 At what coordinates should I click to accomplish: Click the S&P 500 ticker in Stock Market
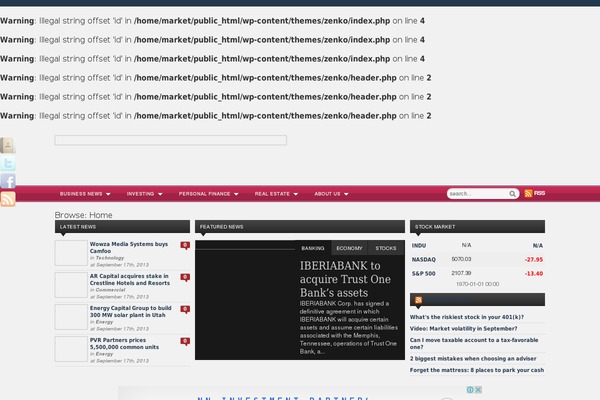coord(424,274)
